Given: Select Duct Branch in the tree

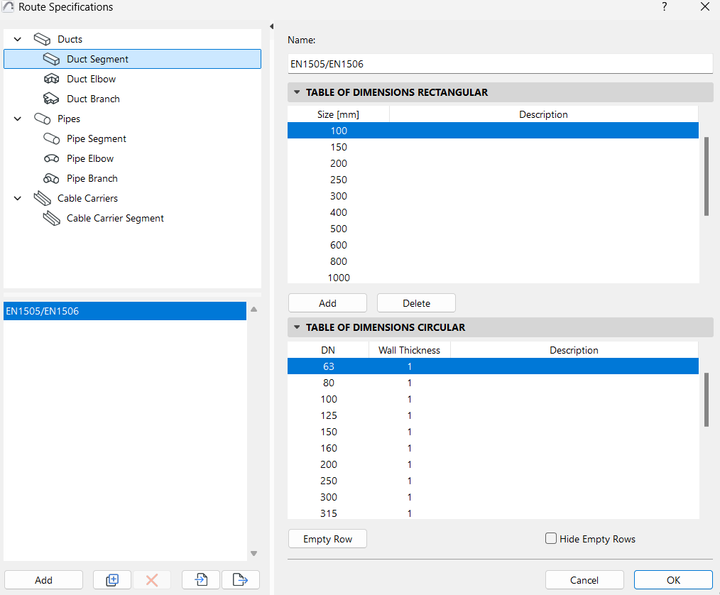Looking at the screenshot, I should (x=93, y=99).
